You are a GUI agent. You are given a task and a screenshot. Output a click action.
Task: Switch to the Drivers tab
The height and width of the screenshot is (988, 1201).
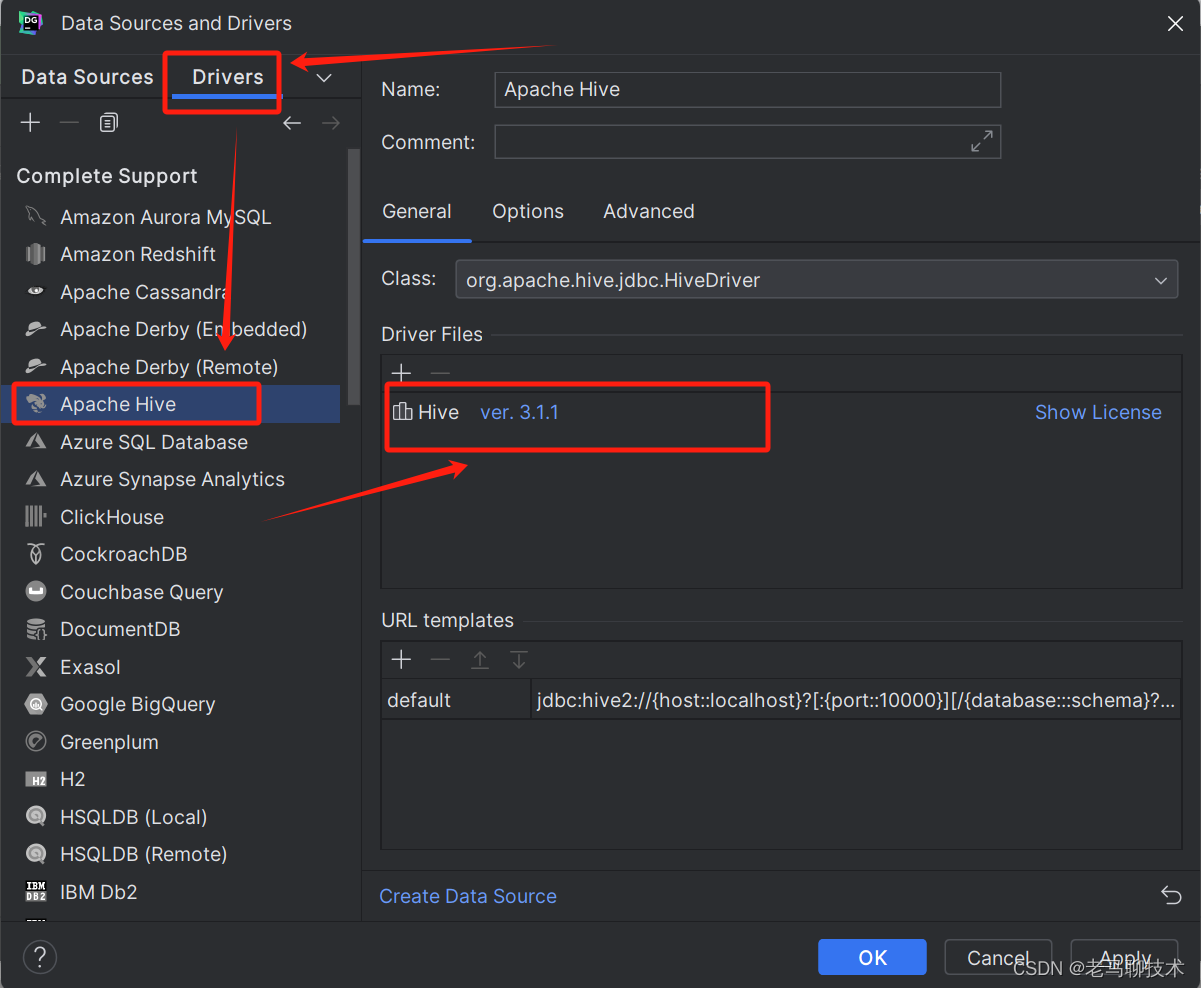228,77
